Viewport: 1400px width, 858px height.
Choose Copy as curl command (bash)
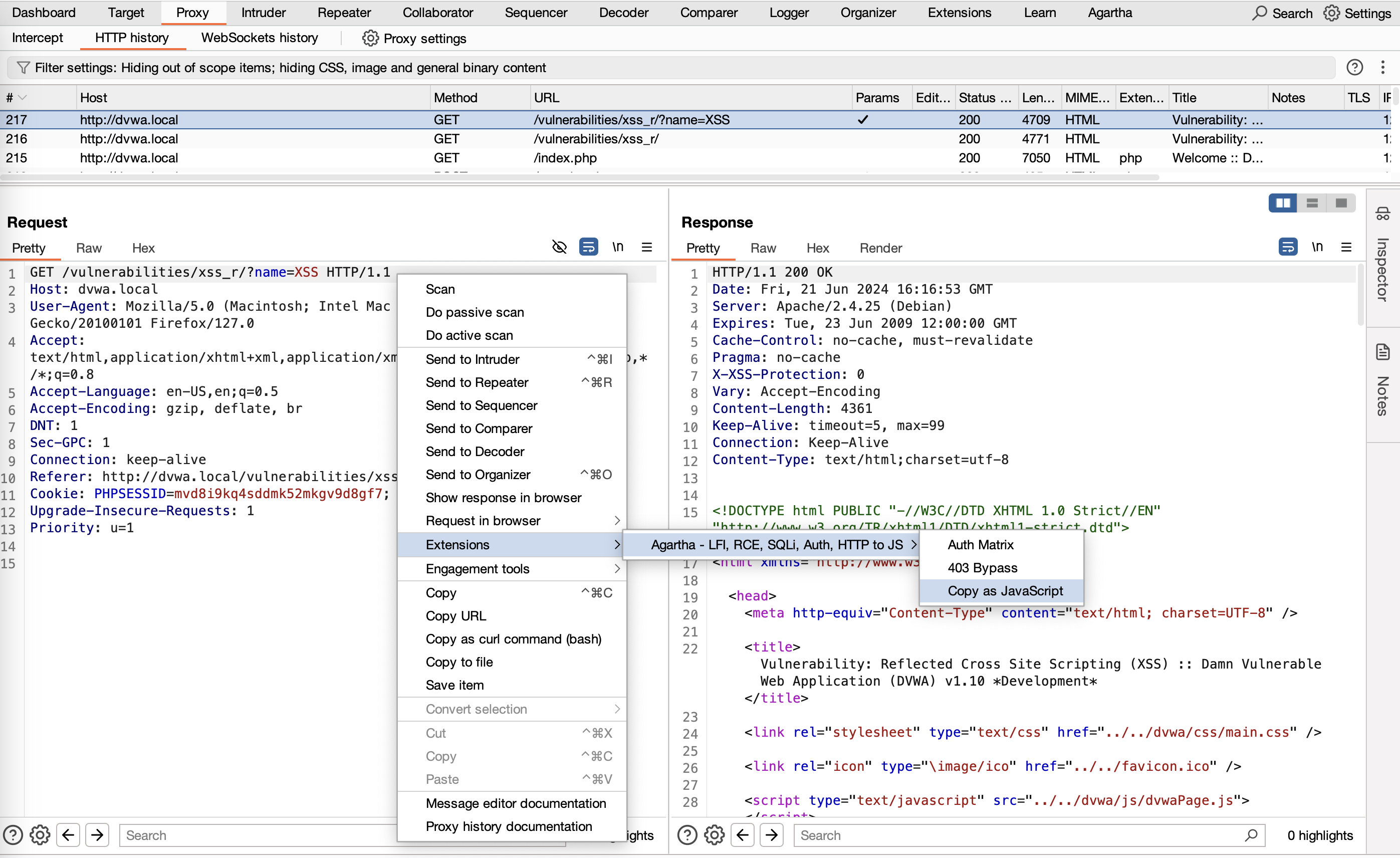[x=512, y=638]
